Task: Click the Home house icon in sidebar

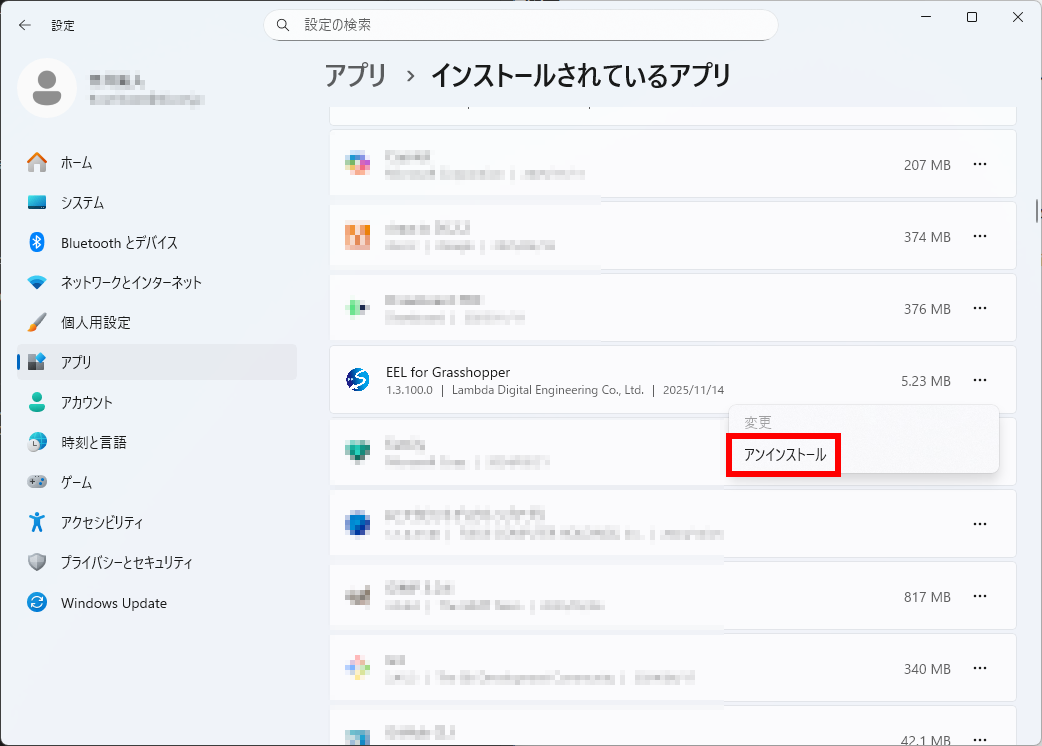Action: pyautogui.click(x=37, y=162)
